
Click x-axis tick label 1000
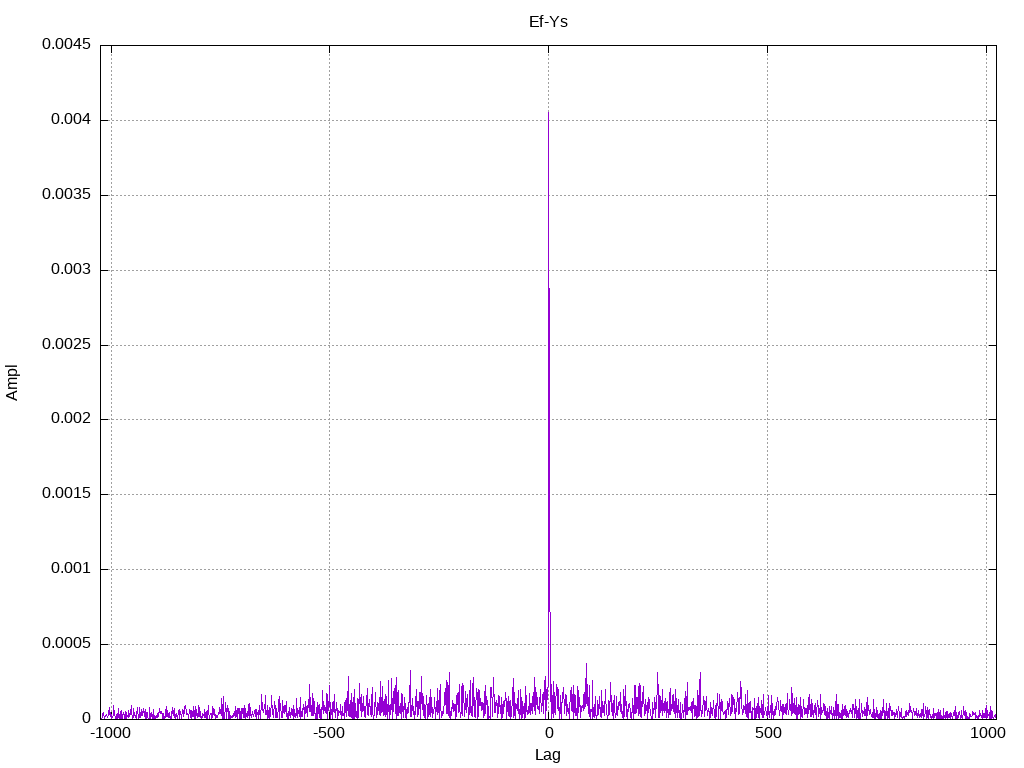pos(987,733)
